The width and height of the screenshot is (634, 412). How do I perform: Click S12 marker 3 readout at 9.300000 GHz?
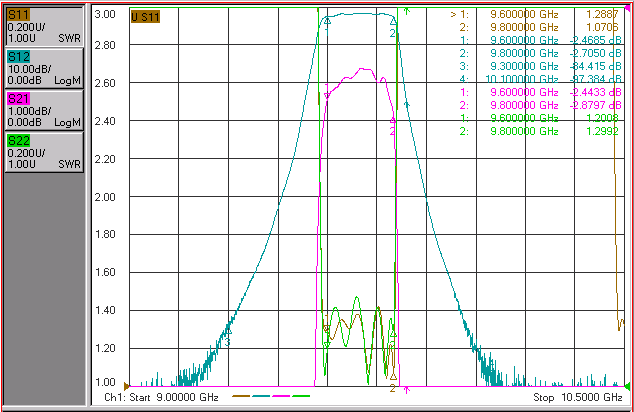pyautogui.click(x=540, y=66)
